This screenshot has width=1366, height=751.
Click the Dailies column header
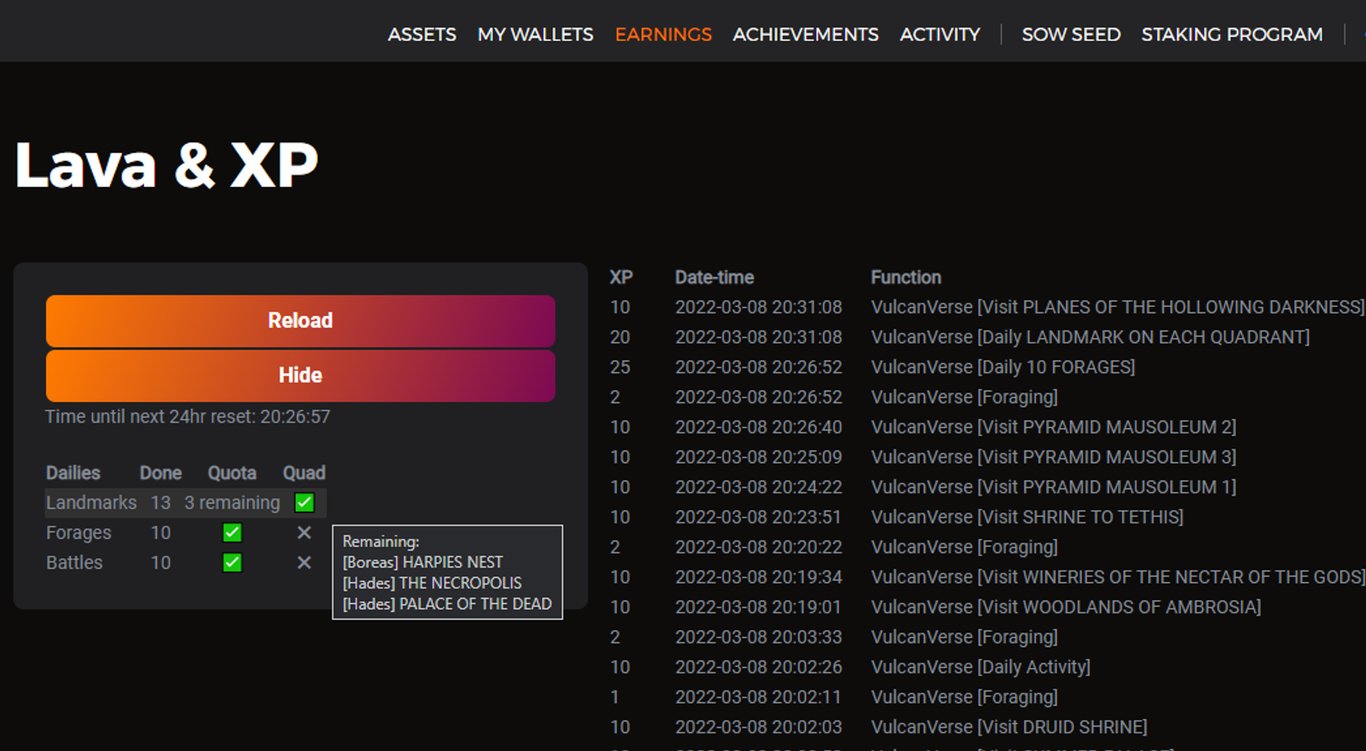73,473
